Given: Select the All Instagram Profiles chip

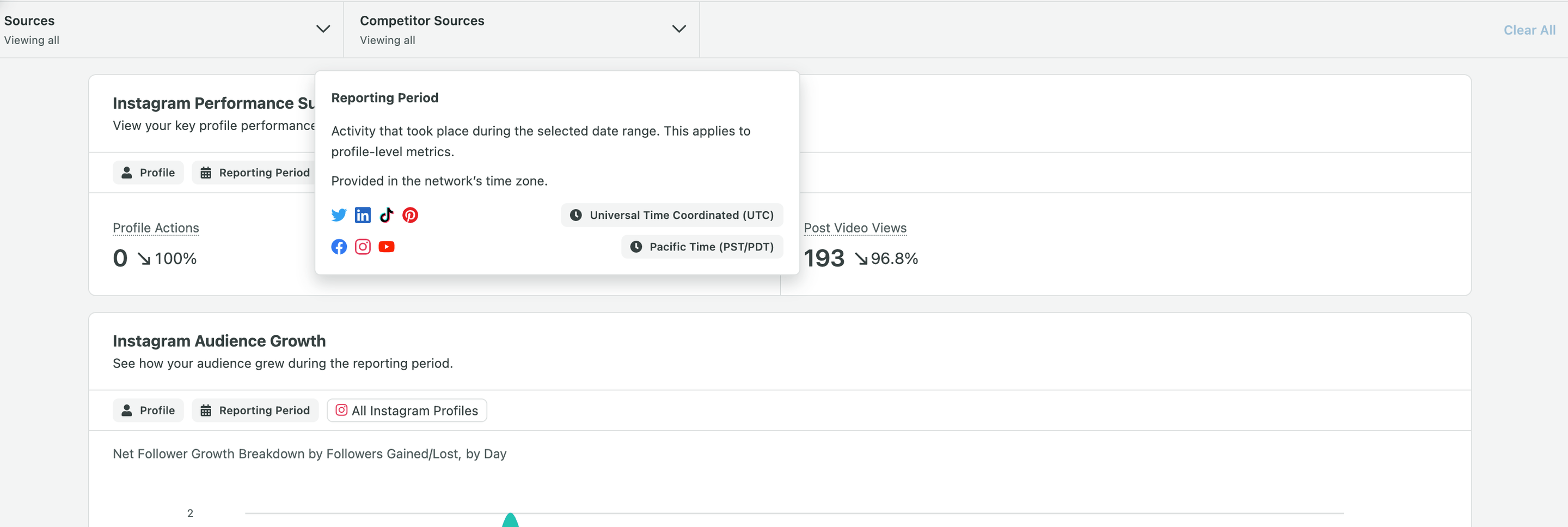Looking at the screenshot, I should (x=407, y=411).
